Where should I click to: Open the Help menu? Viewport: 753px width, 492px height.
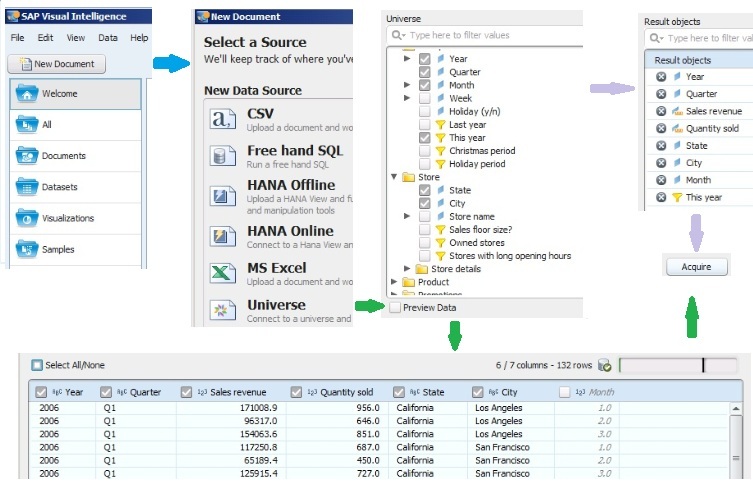coord(139,38)
